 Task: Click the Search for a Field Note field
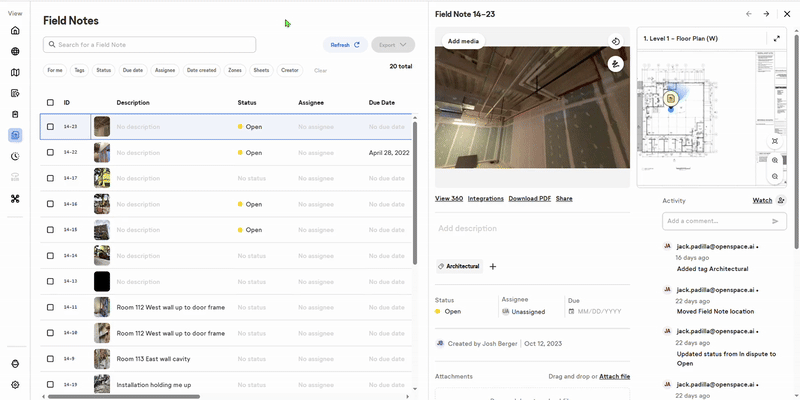tap(149, 44)
